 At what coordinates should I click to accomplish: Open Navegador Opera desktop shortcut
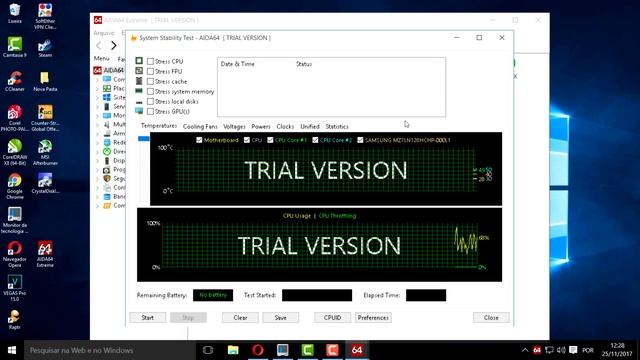15,253
